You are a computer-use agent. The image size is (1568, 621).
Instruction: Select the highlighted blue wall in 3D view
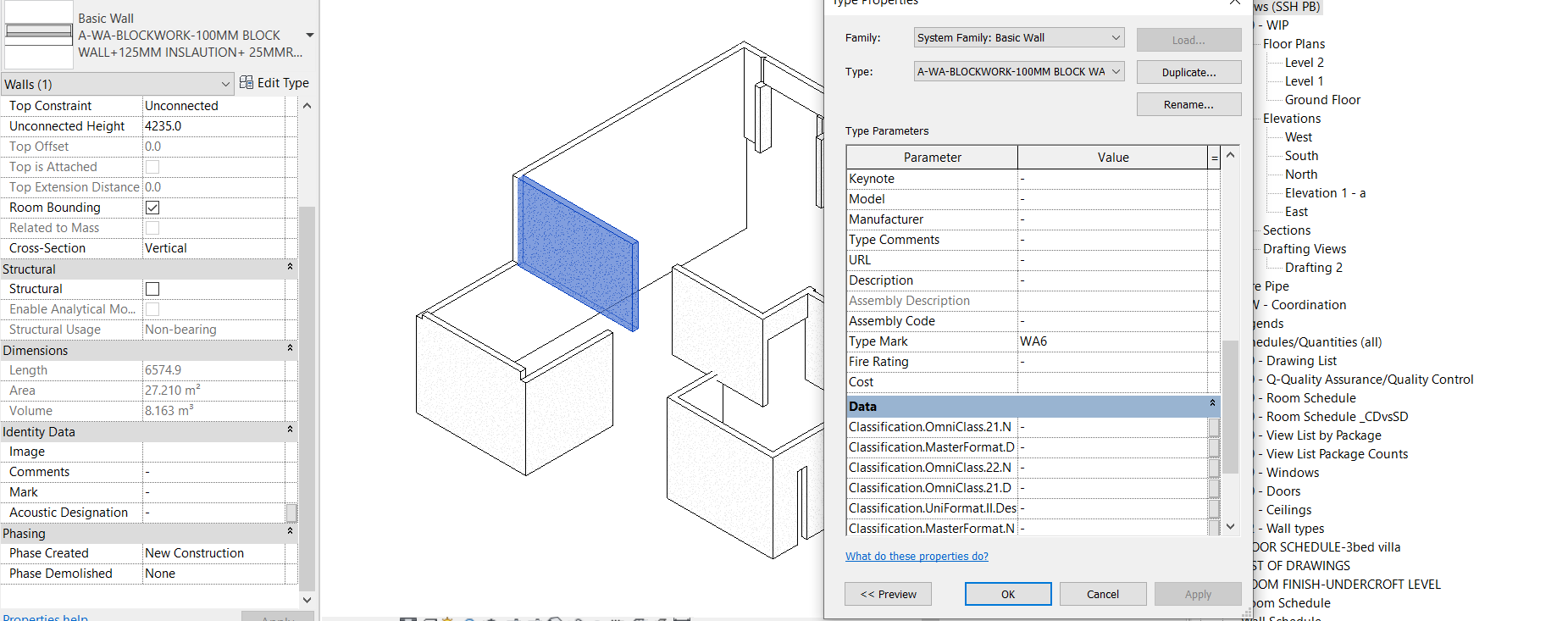[576, 252]
